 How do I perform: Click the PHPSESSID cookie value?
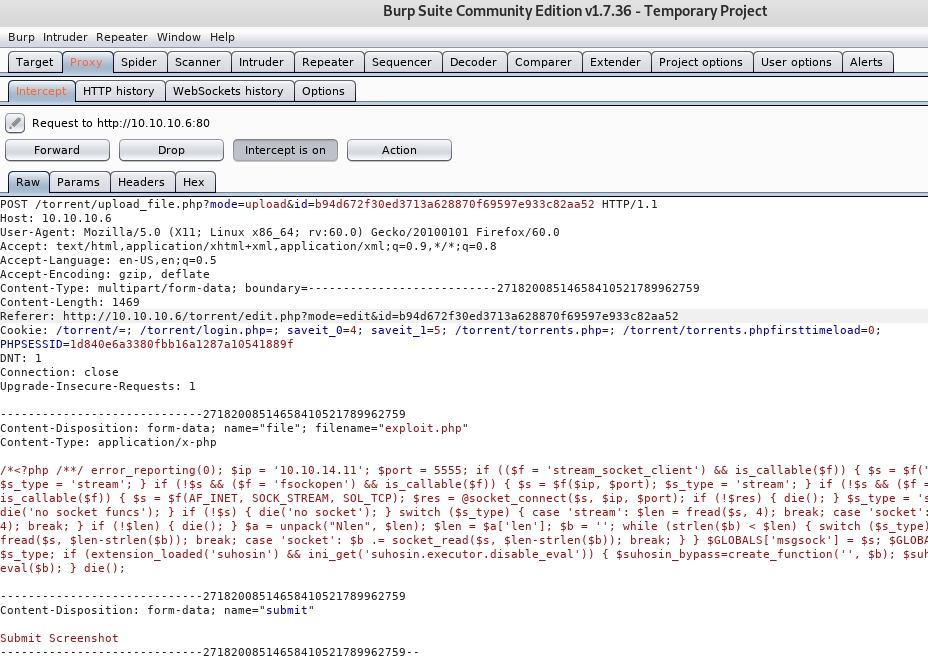(182, 344)
